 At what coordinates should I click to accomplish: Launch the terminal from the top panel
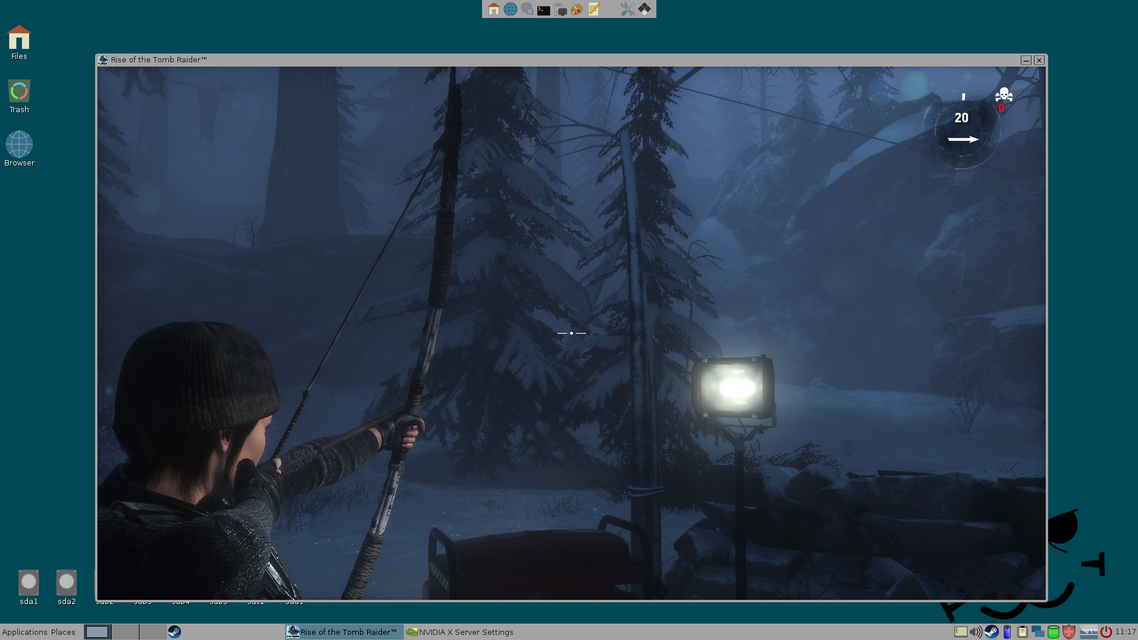(544, 9)
